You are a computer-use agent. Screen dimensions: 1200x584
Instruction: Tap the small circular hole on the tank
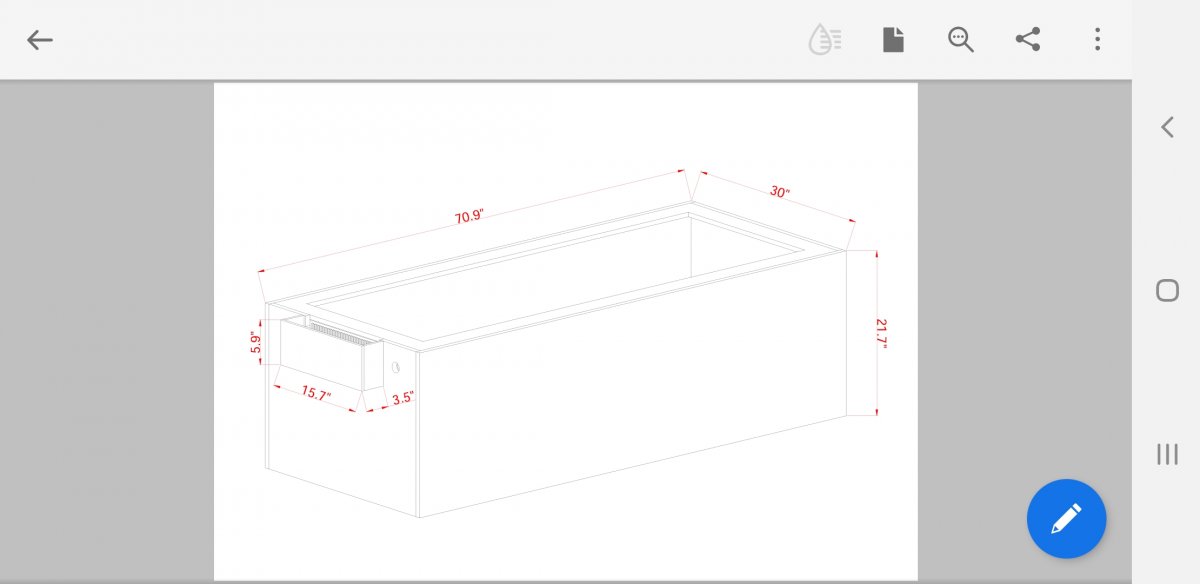click(396, 367)
